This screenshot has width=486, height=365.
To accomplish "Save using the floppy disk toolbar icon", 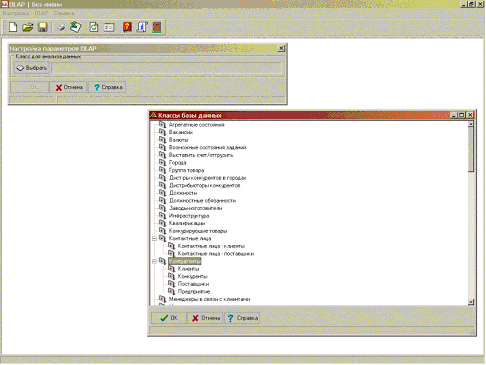I will pyautogui.click(x=43, y=27).
